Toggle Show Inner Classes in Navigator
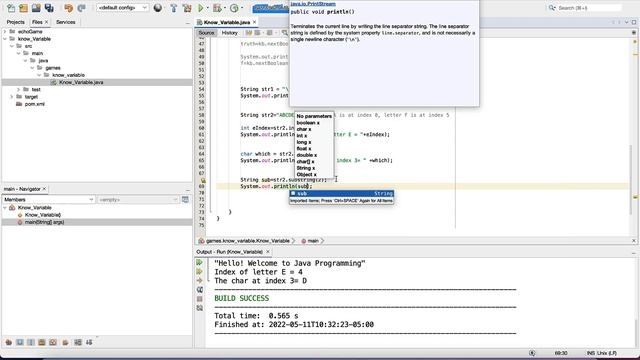Screen dimensions: 640x360 click(53, 342)
